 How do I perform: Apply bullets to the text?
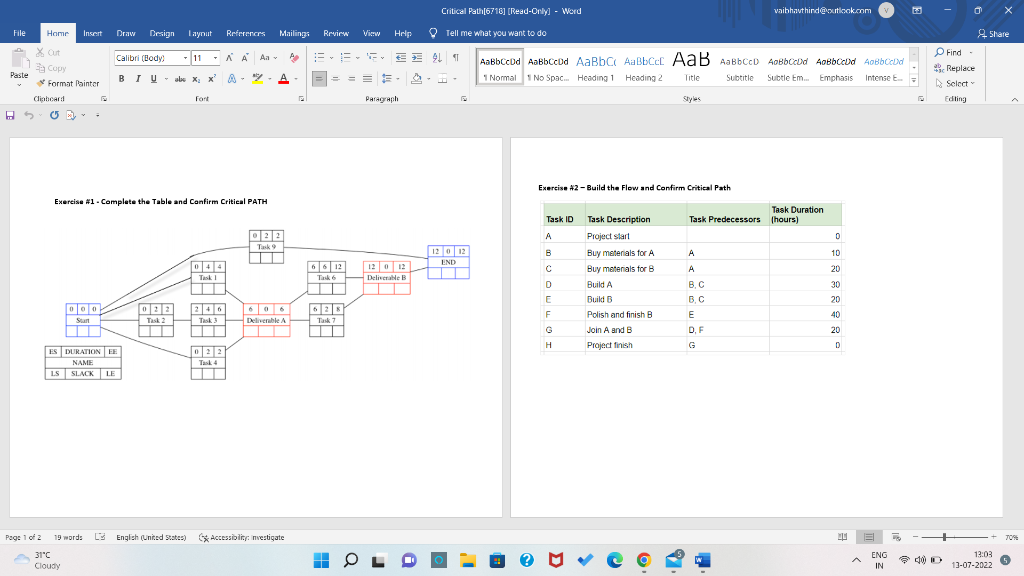317,58
